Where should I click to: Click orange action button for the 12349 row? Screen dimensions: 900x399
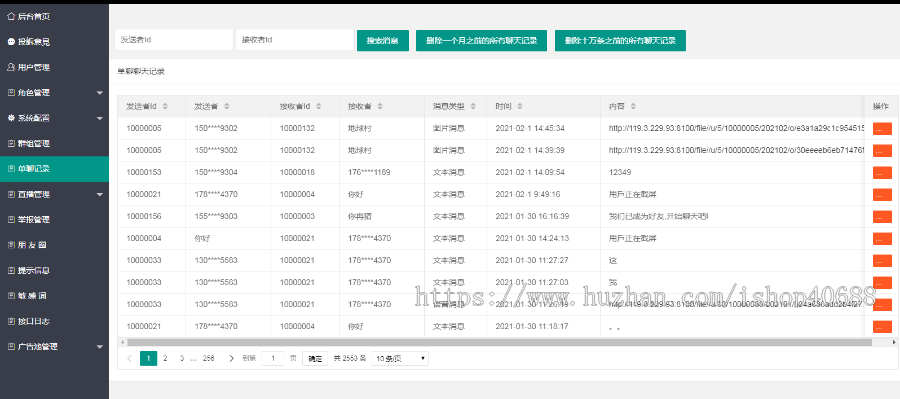point(882,172)
